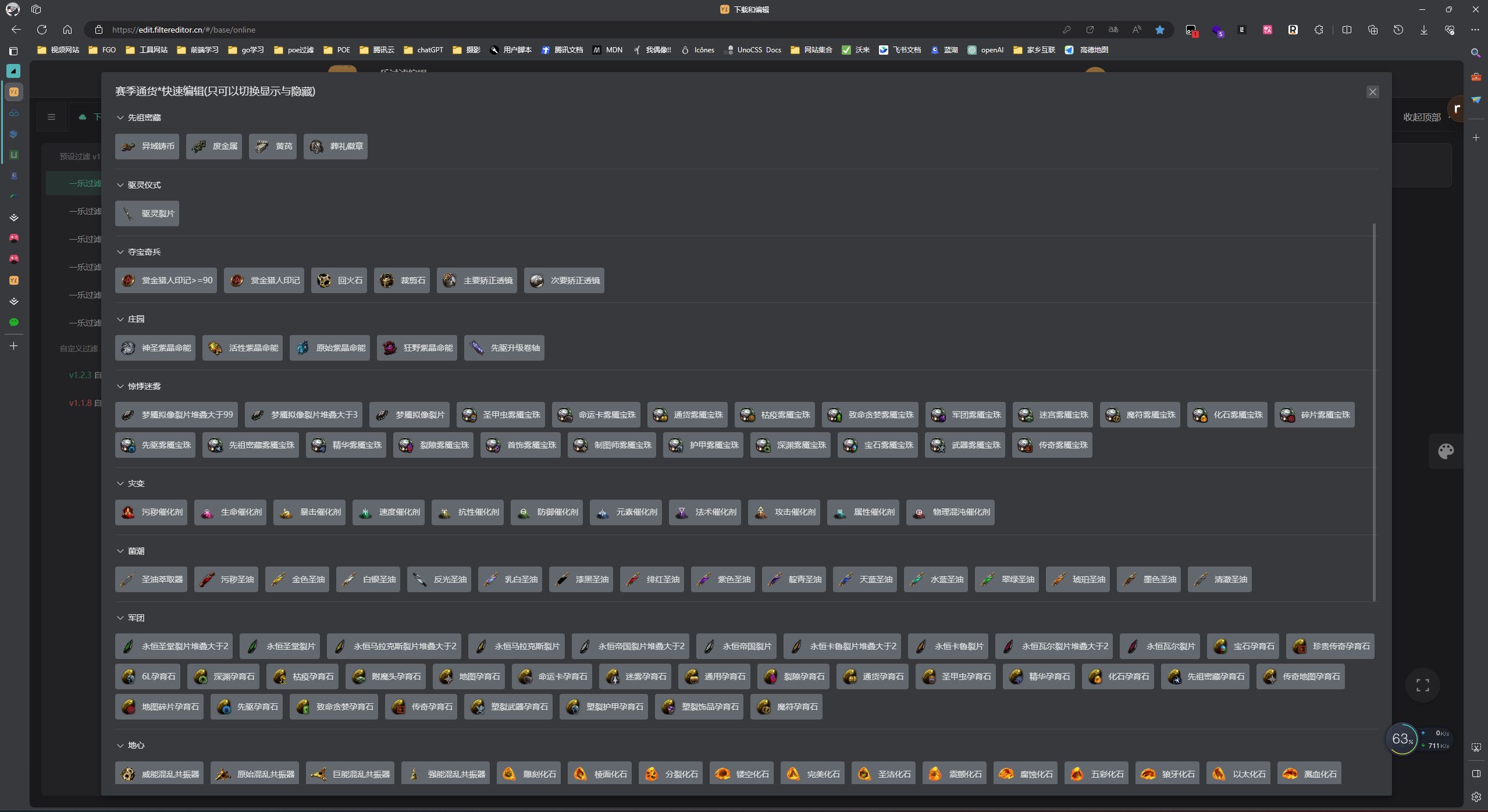
Task: Collapse the 惊悸迷雾 section chevron
Action: click(120, 386)
